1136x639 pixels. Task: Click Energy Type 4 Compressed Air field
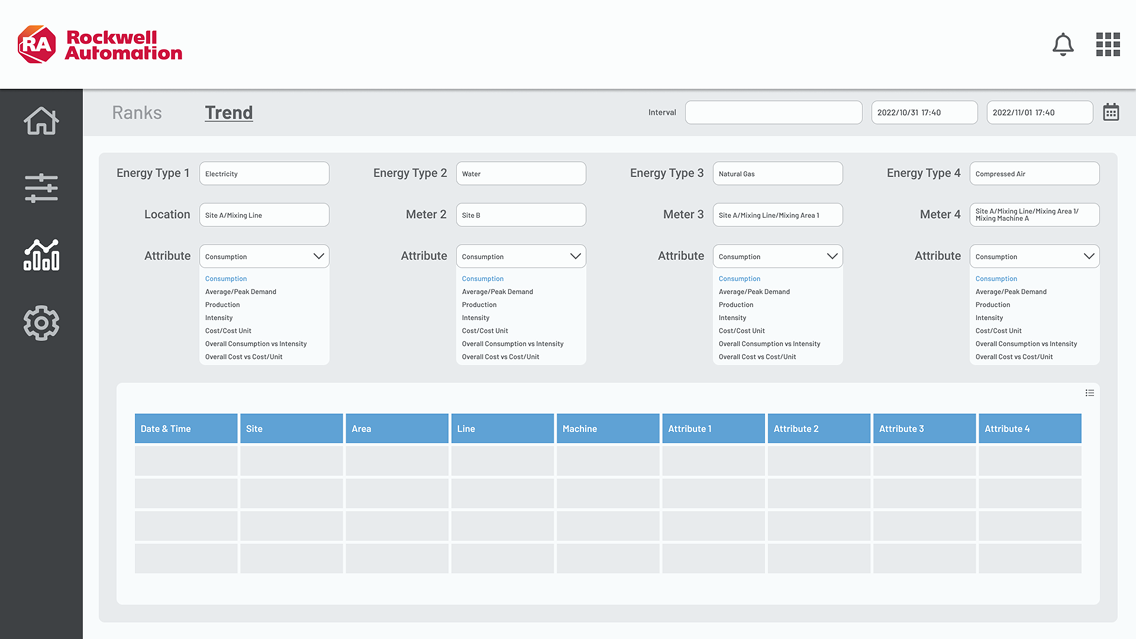click(1035, 173)
